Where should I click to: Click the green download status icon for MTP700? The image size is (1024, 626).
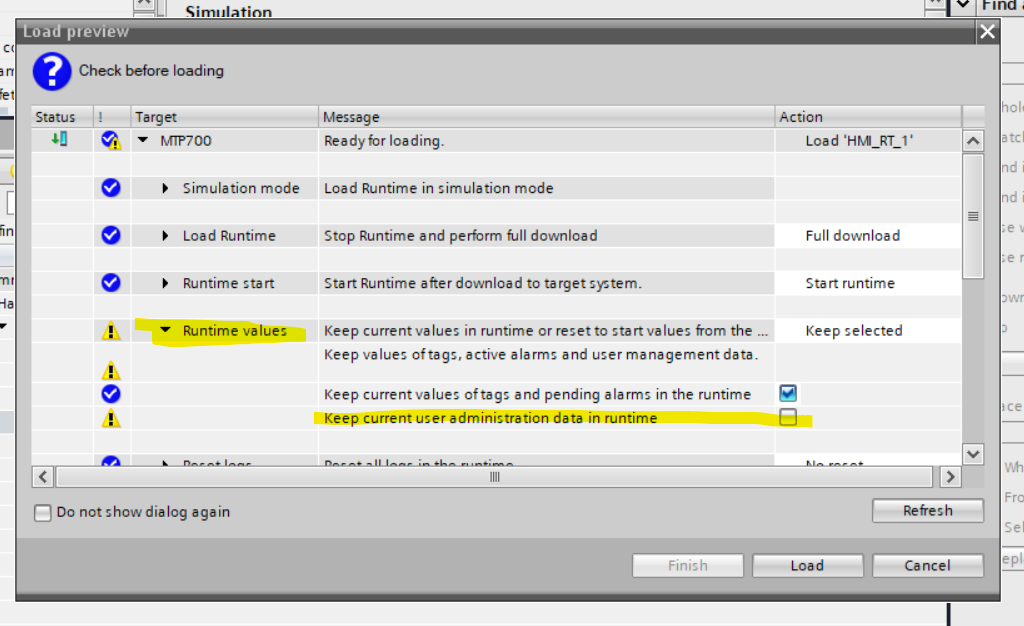point(61,140)
